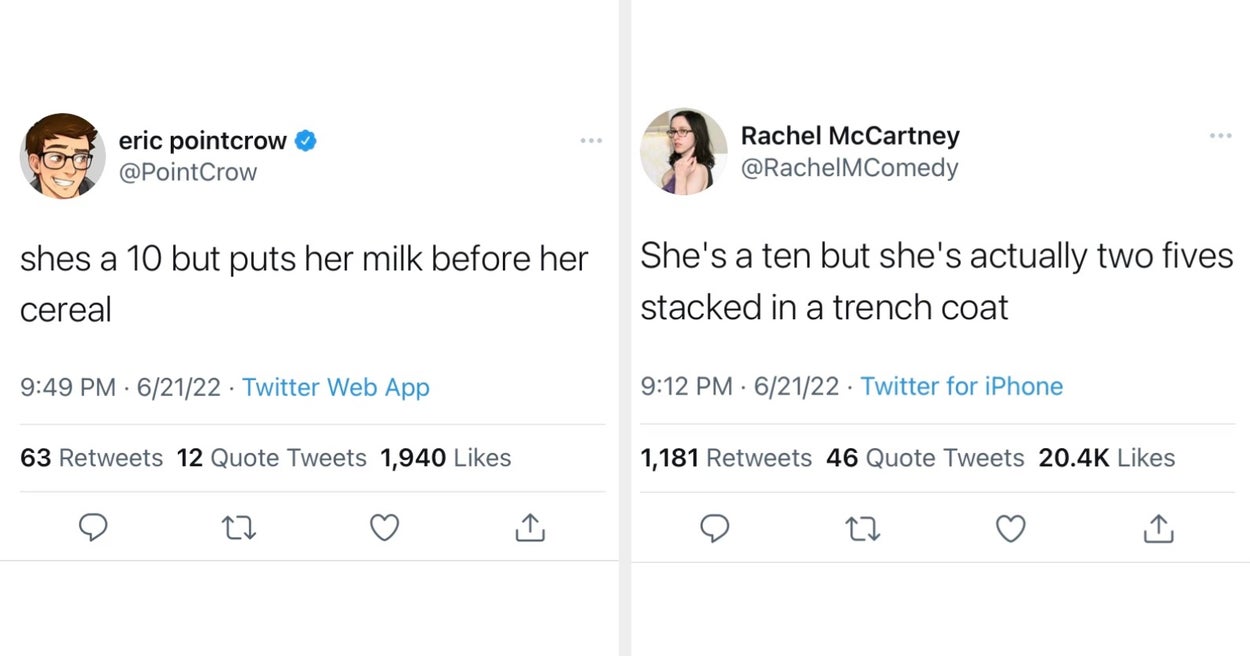Click the Twitter Web App source link
The height and width of the screenshot is (656, 1250).
(x=336, y=387)
